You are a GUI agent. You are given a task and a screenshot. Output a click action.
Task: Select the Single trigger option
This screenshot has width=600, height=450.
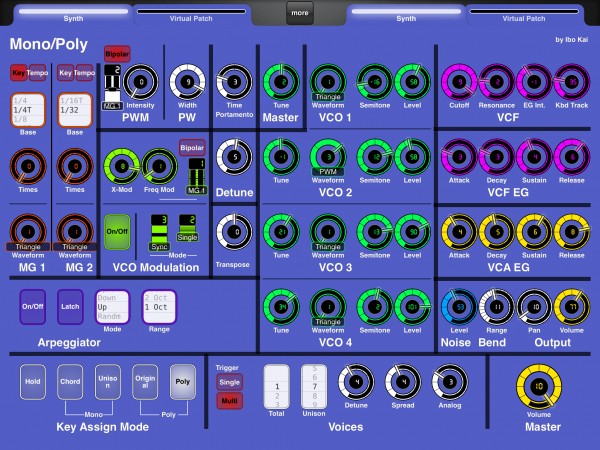(x=230, y=382)
